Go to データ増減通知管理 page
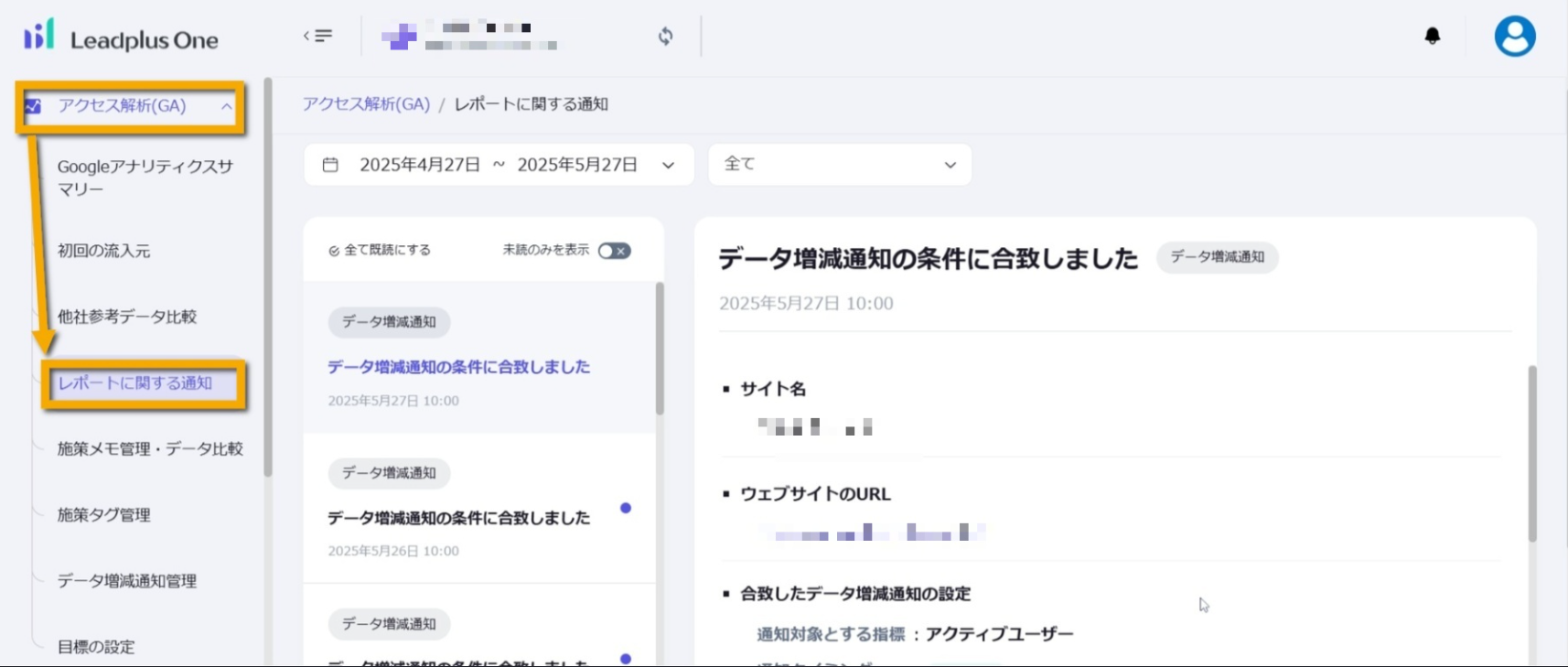Viewport: 1568px width, 667px height. 127,581
